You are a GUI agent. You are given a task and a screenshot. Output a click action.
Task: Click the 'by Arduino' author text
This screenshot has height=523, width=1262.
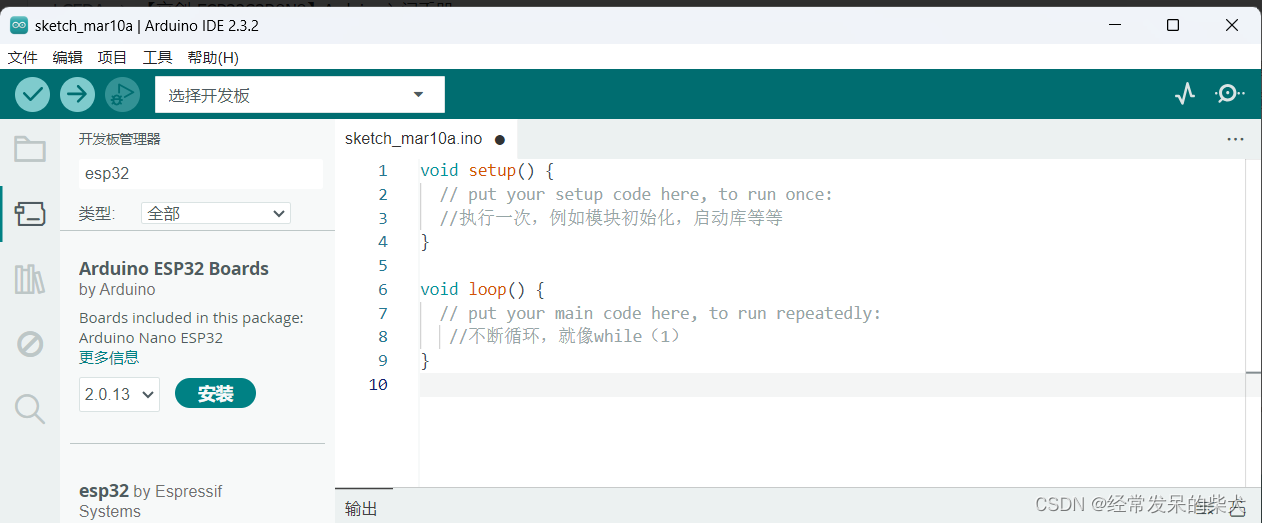(117, 289)
